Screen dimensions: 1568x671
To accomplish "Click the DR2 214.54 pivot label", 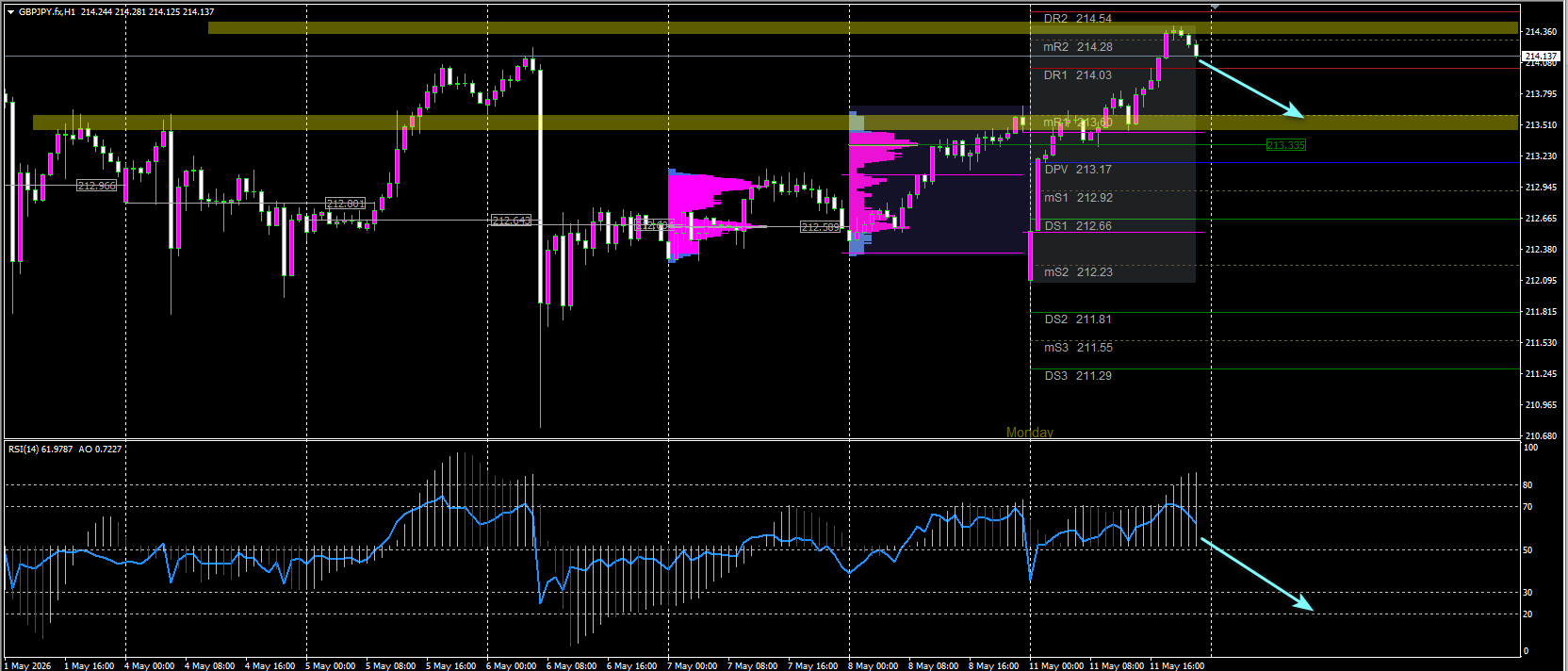I will [x=1077, y=19].
